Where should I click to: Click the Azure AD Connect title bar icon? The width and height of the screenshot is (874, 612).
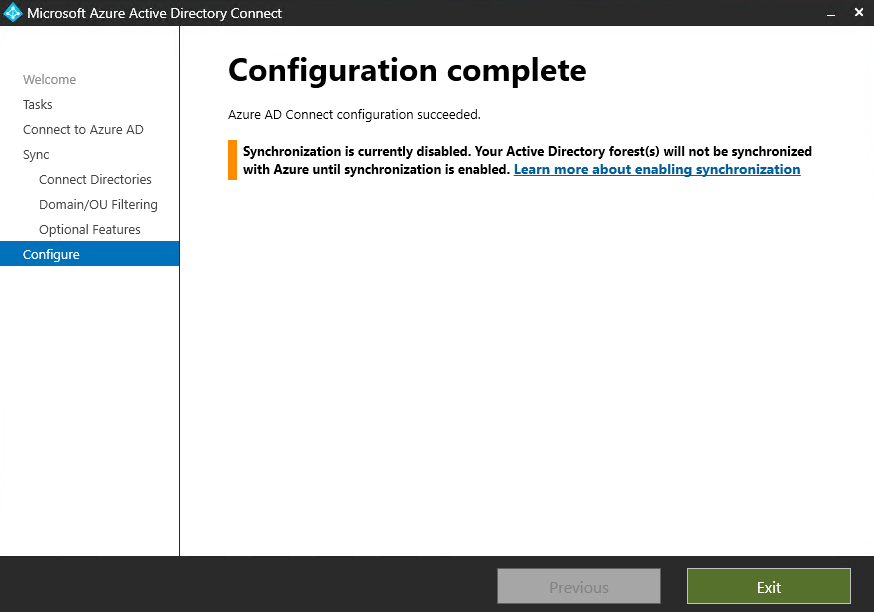13,13
